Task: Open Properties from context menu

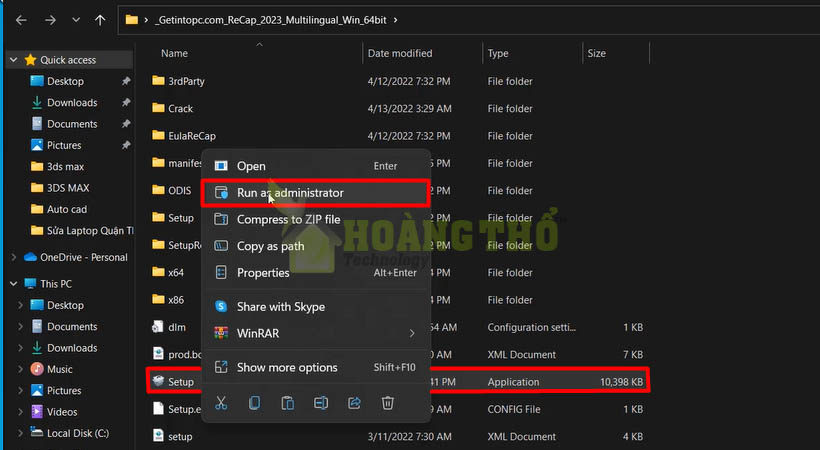Action: (x=315, y=273)
